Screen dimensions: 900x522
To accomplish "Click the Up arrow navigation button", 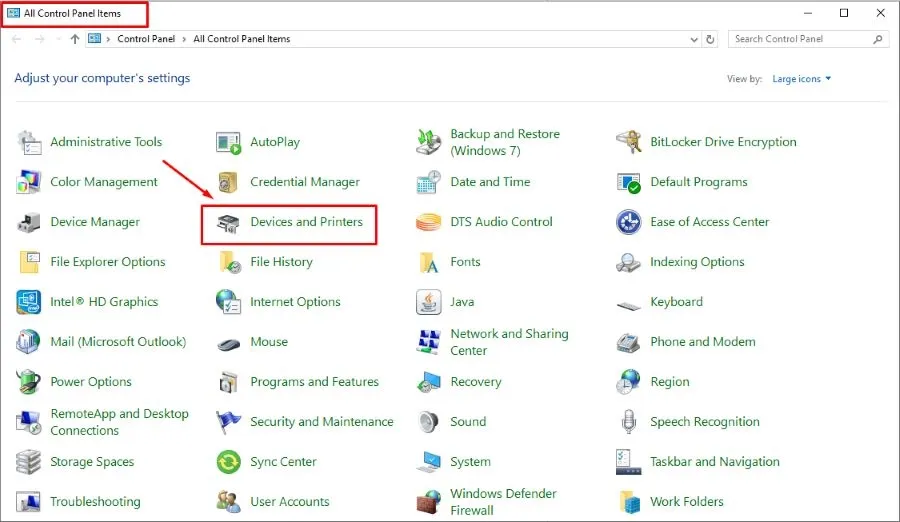I will pos(75,39).
